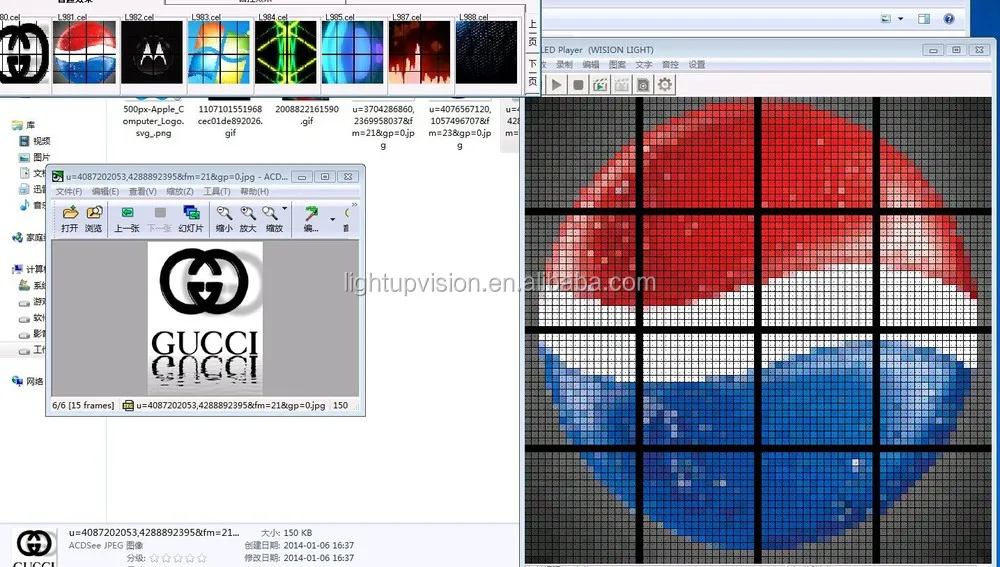Open 工具(T) menu in ACDSee
The width and height of the screenshot is (1000, 567).
(x=217, y=191)
